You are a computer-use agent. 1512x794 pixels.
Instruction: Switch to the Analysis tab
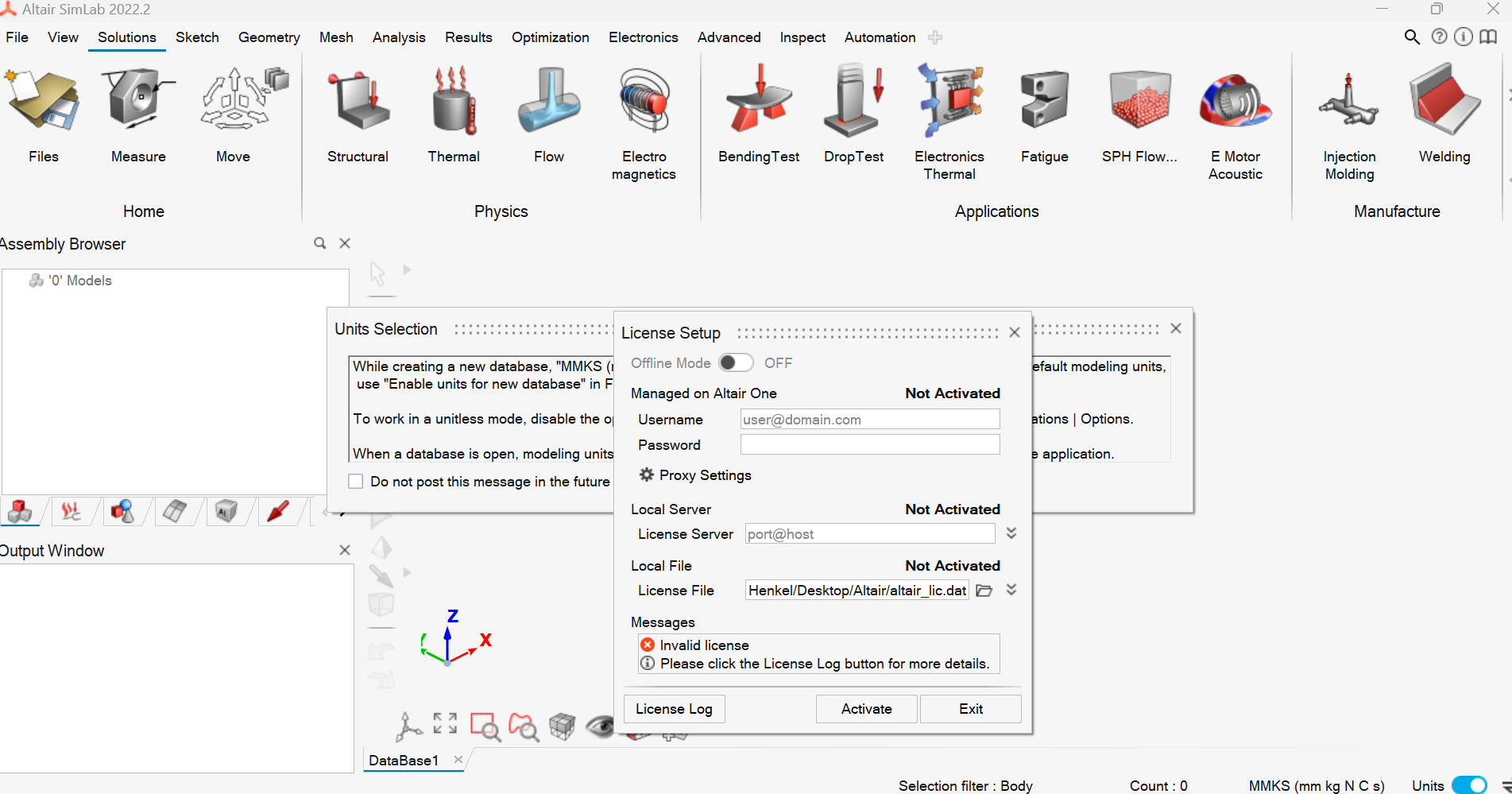tap(399, 37)
